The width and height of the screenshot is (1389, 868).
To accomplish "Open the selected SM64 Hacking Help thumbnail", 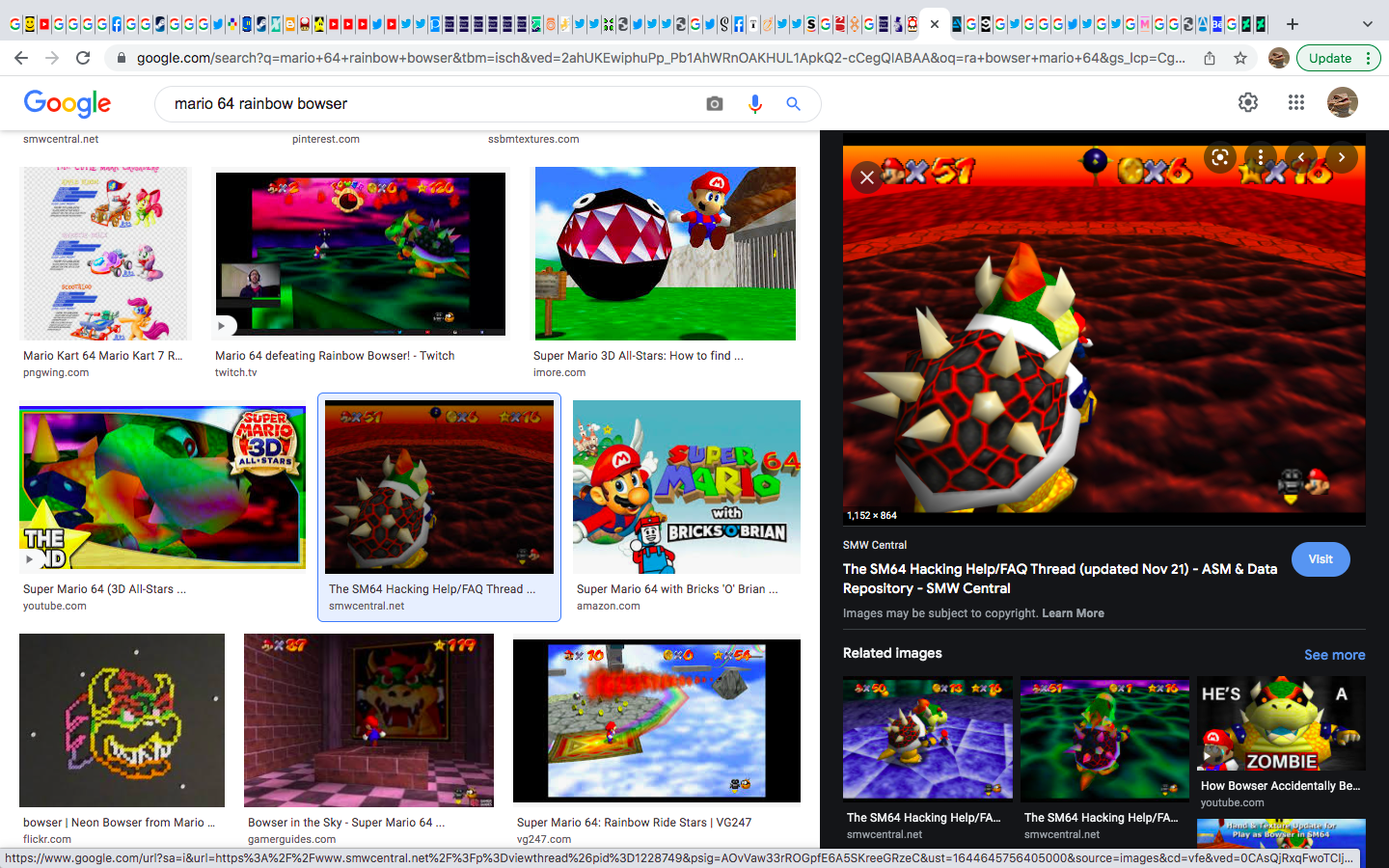I will 440,487.
